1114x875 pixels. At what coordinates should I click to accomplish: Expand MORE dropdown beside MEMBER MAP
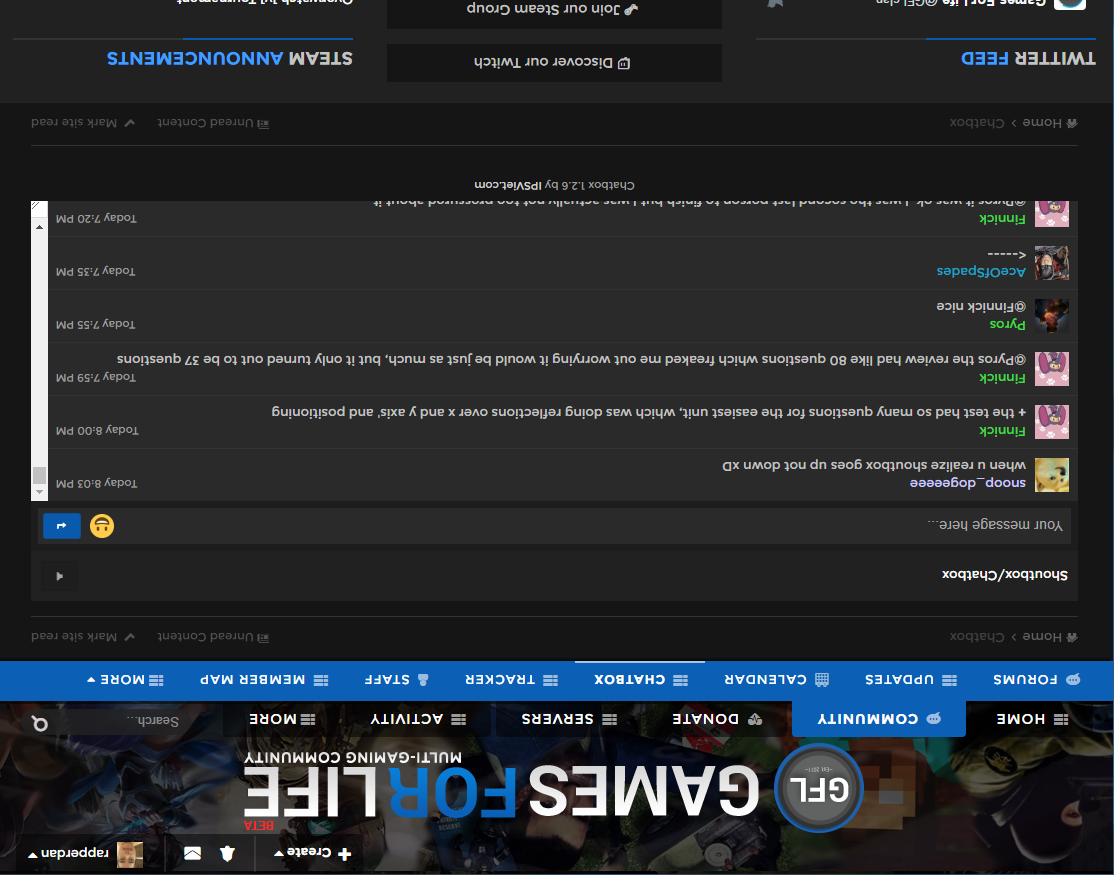(x=125, y=680)
